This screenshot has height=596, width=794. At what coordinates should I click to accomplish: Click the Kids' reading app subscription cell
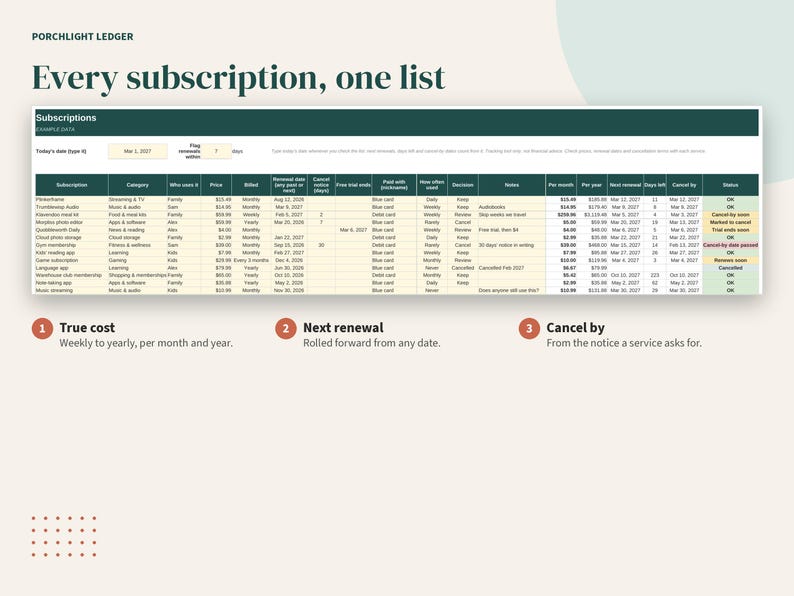72,253
